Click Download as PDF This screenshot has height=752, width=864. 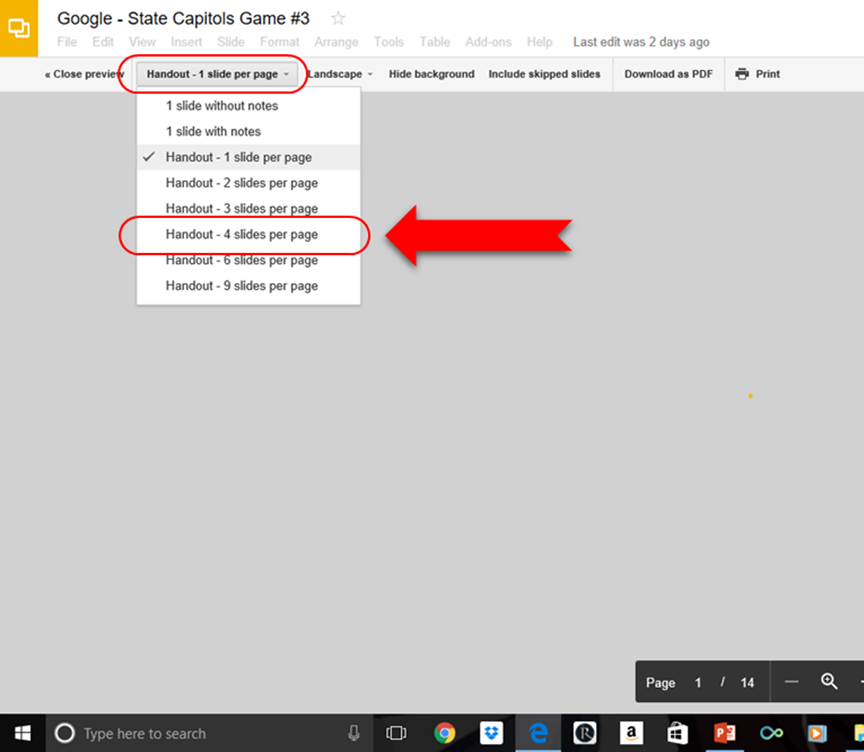(x=668, y=74)
